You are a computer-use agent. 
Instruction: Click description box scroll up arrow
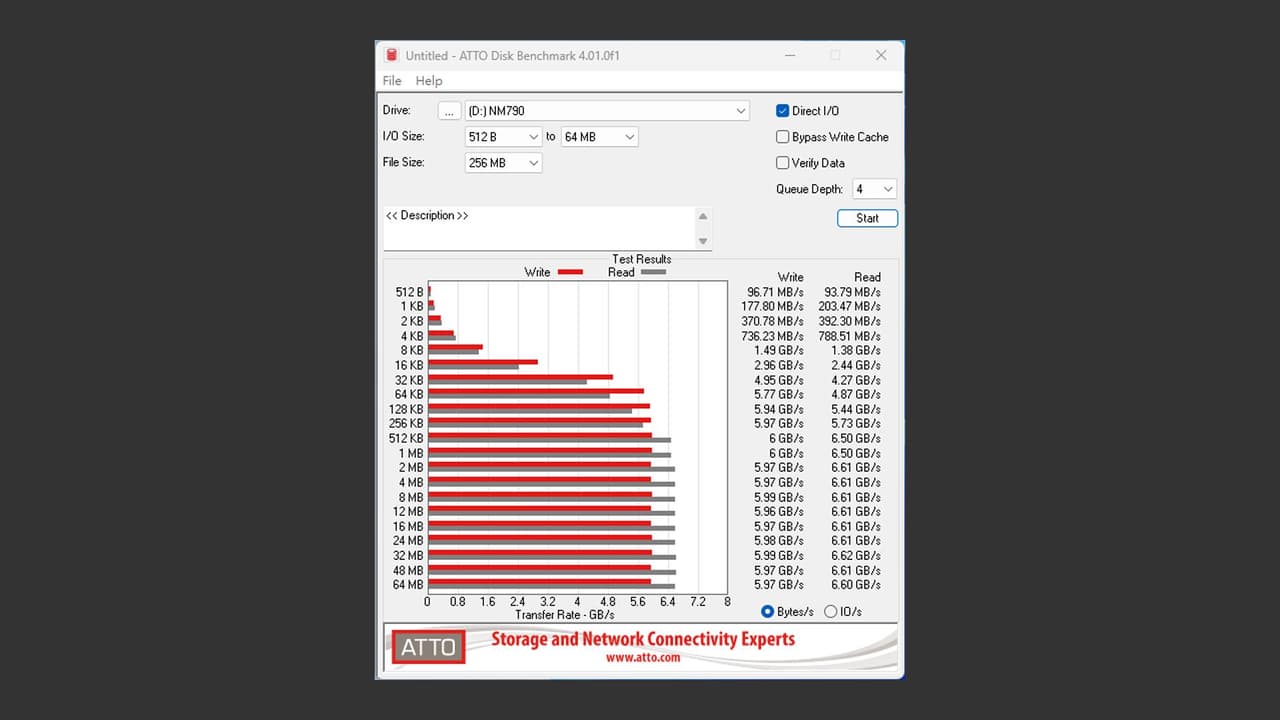(x=703, y=216)
